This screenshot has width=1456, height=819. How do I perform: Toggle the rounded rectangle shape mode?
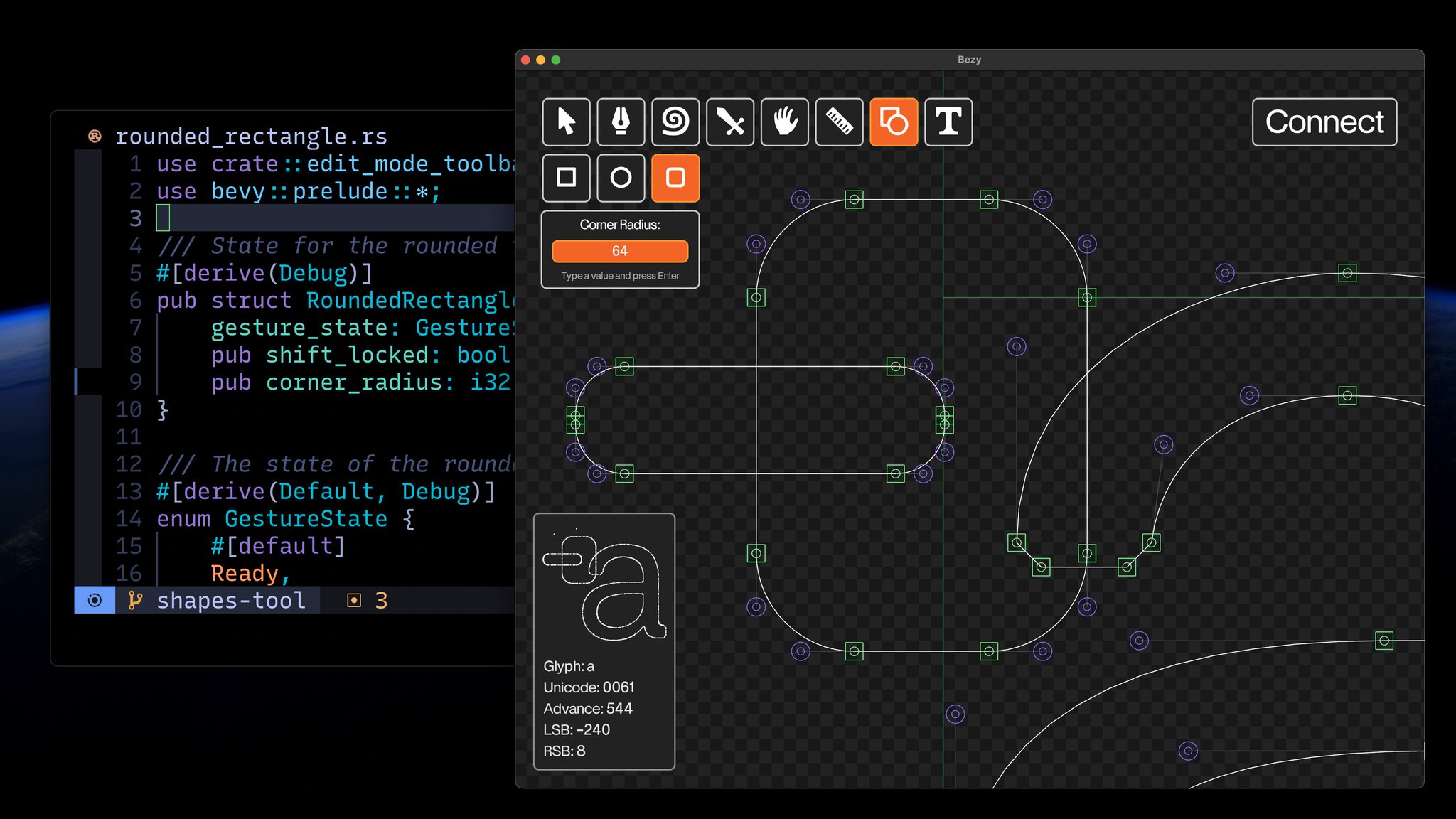pyautogui.click(x=675, y=177)
